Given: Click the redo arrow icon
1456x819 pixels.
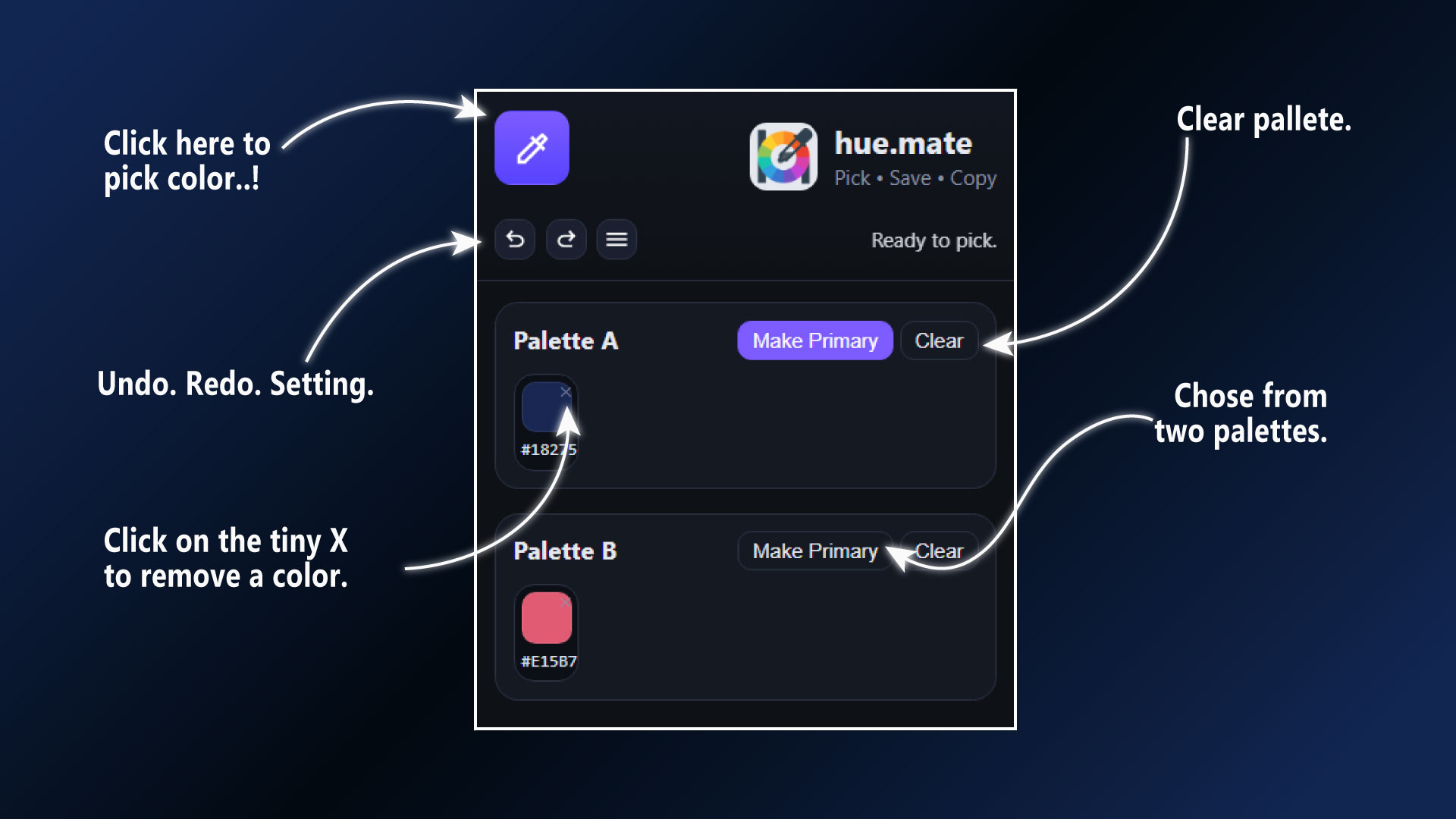Looking at the screenshot, I should click(x=566, y=240).
